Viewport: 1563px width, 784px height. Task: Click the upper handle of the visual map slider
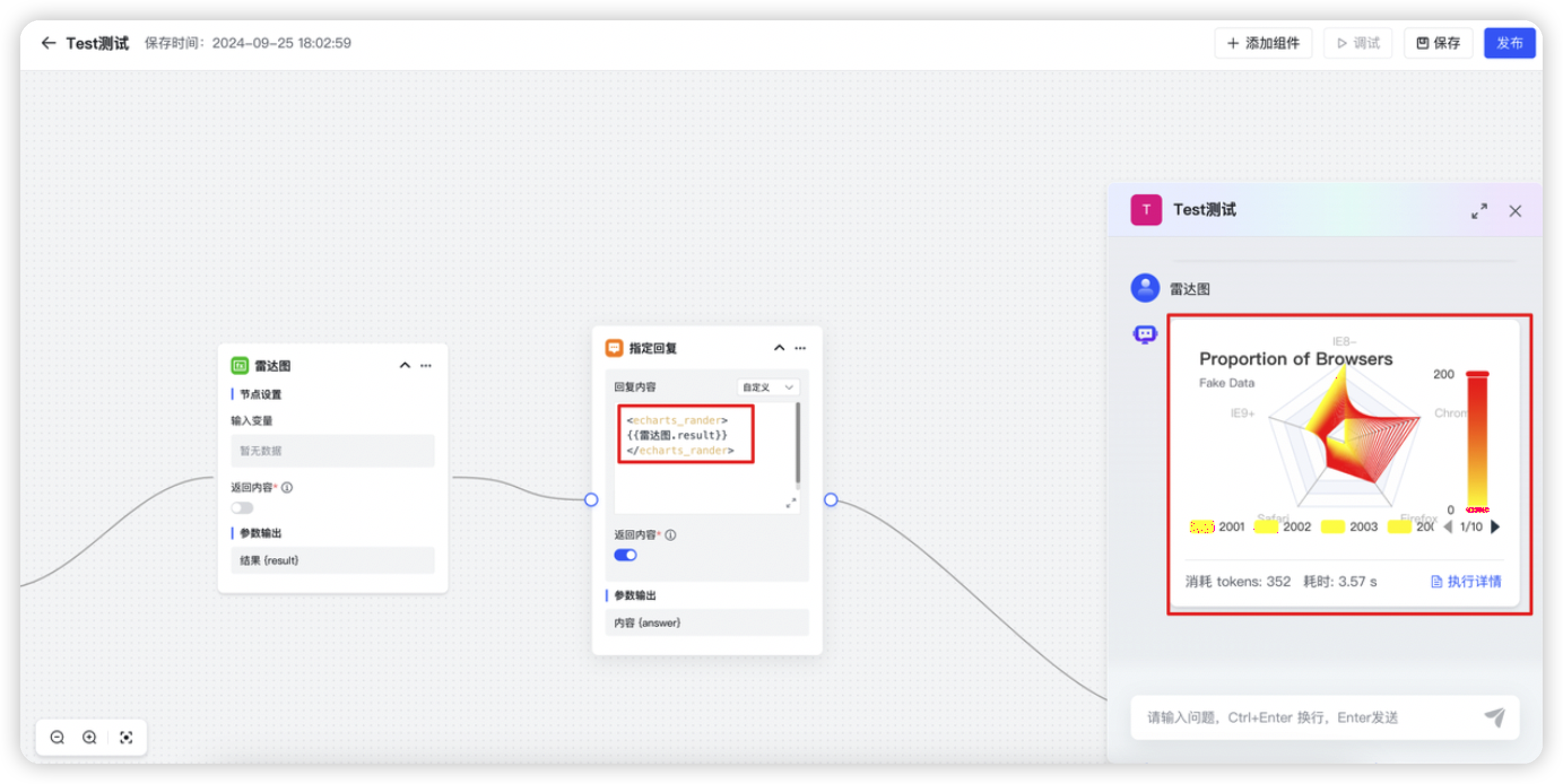pos(1478,374)
